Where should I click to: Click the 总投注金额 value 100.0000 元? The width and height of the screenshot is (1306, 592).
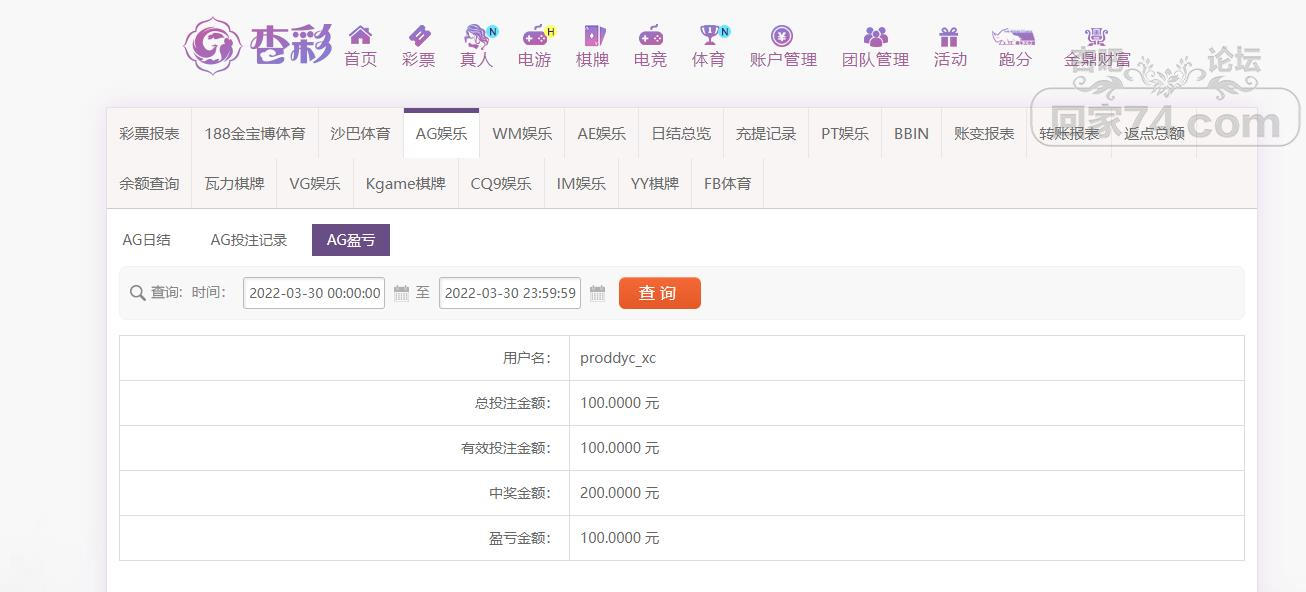(620, 403)
